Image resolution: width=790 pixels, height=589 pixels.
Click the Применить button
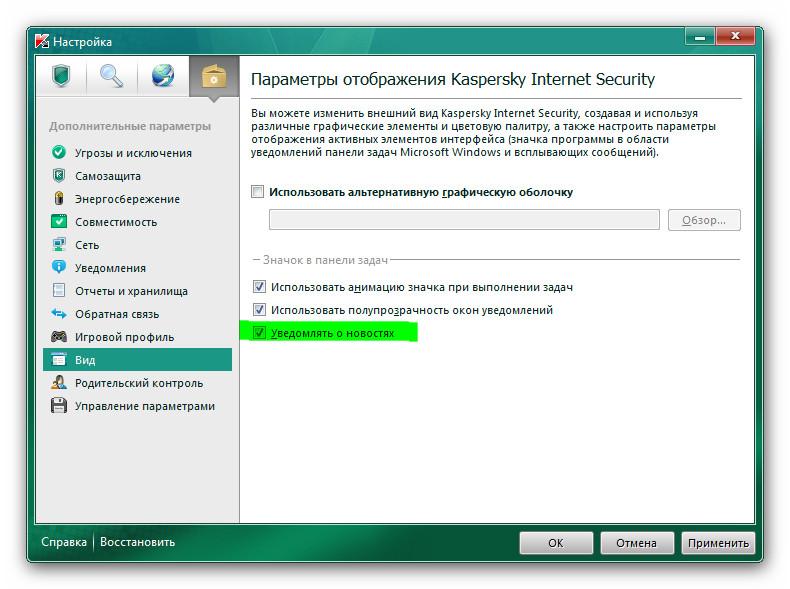tap(718, 543)
